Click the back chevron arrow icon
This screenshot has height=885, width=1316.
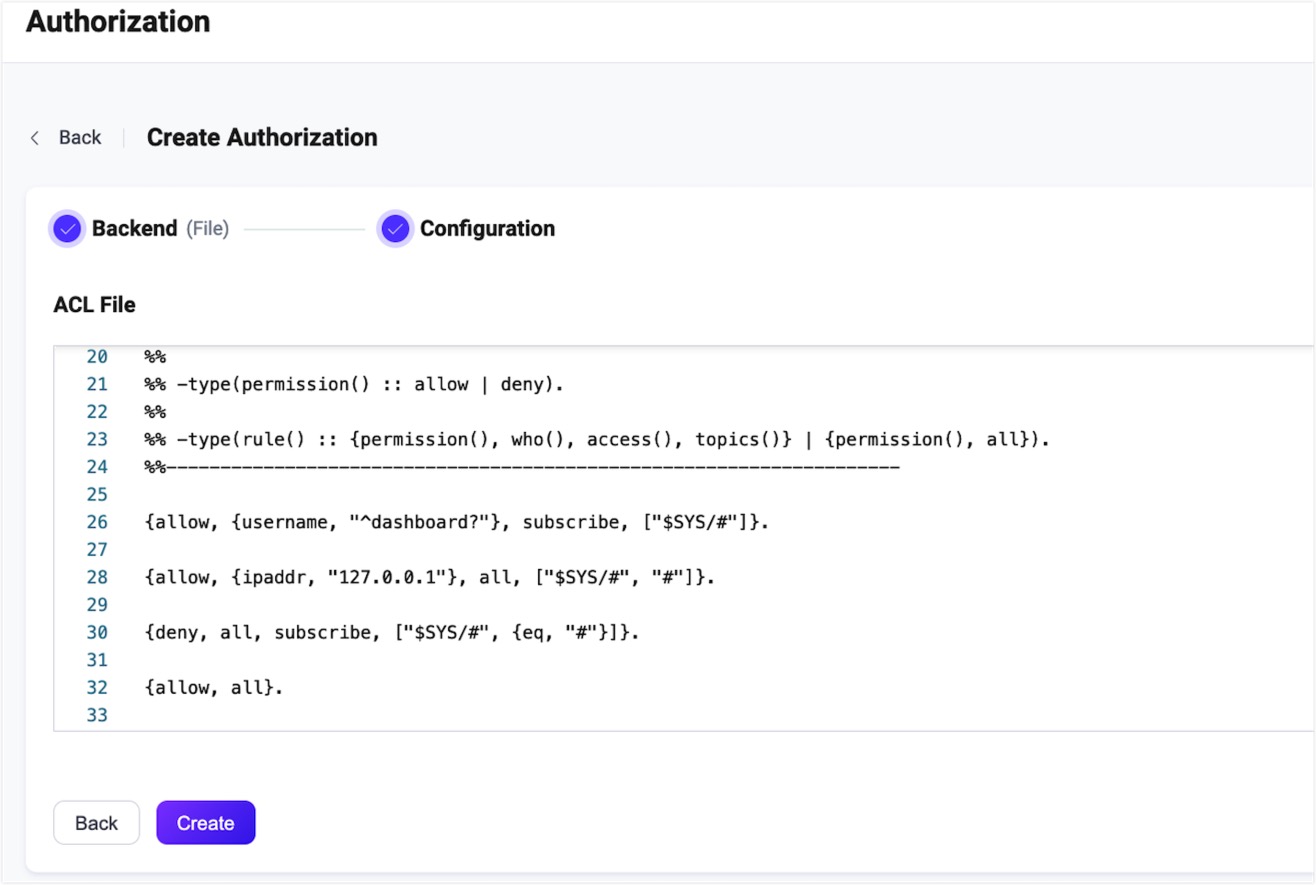pos(35,138)
